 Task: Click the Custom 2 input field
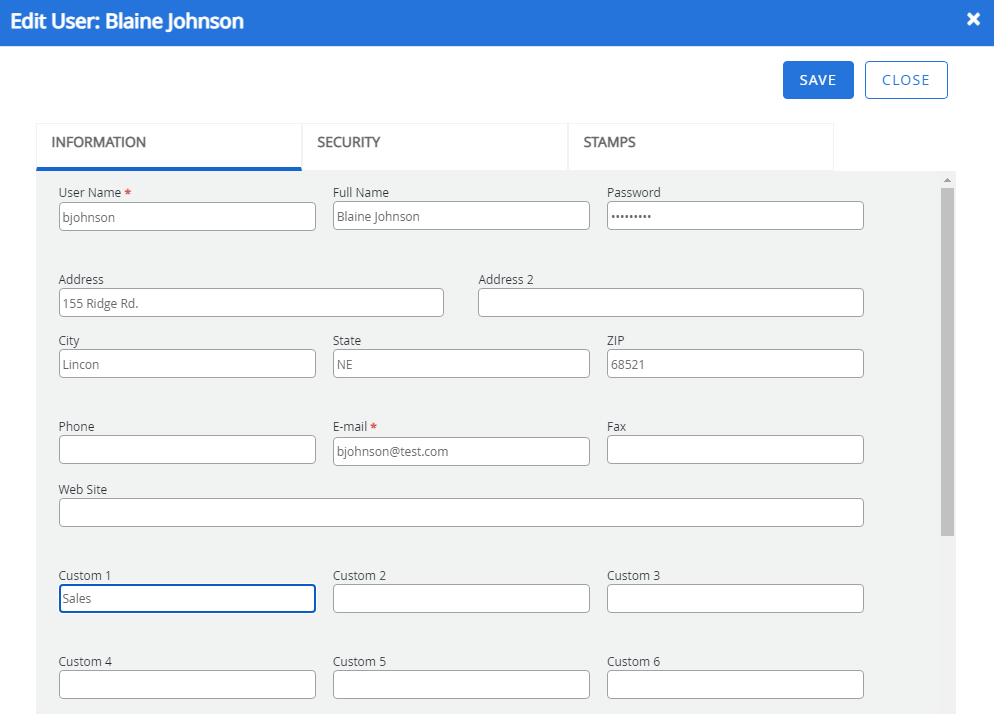point(461,598)
